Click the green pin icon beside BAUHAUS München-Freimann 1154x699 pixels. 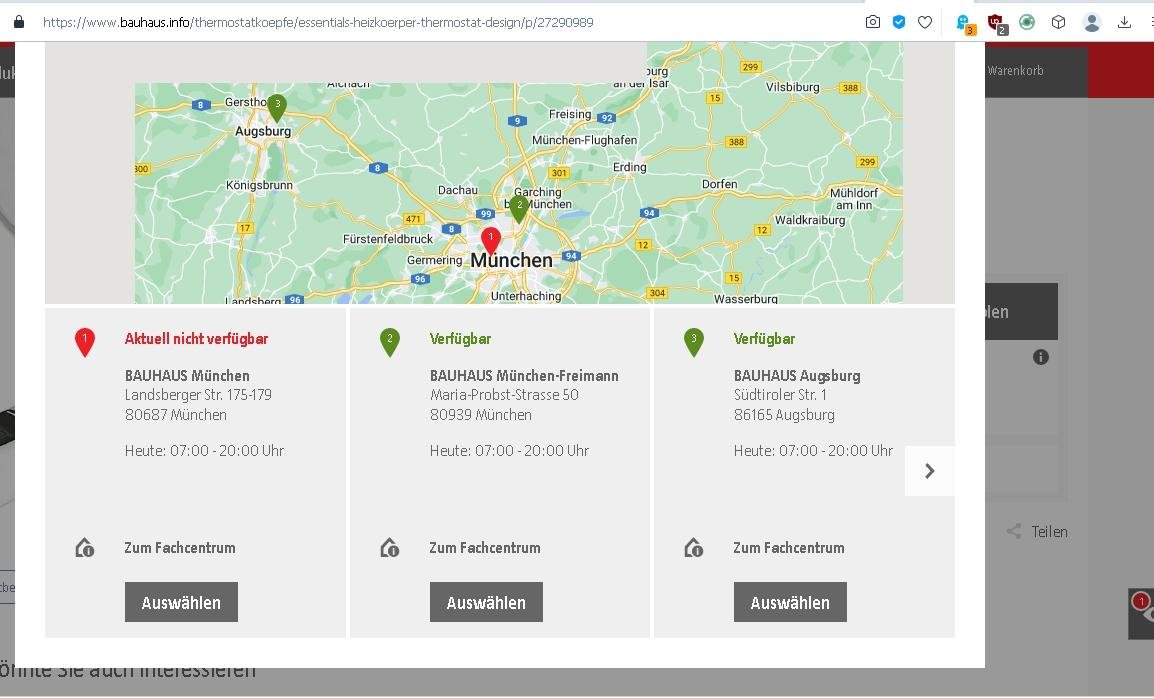point(390,343)
